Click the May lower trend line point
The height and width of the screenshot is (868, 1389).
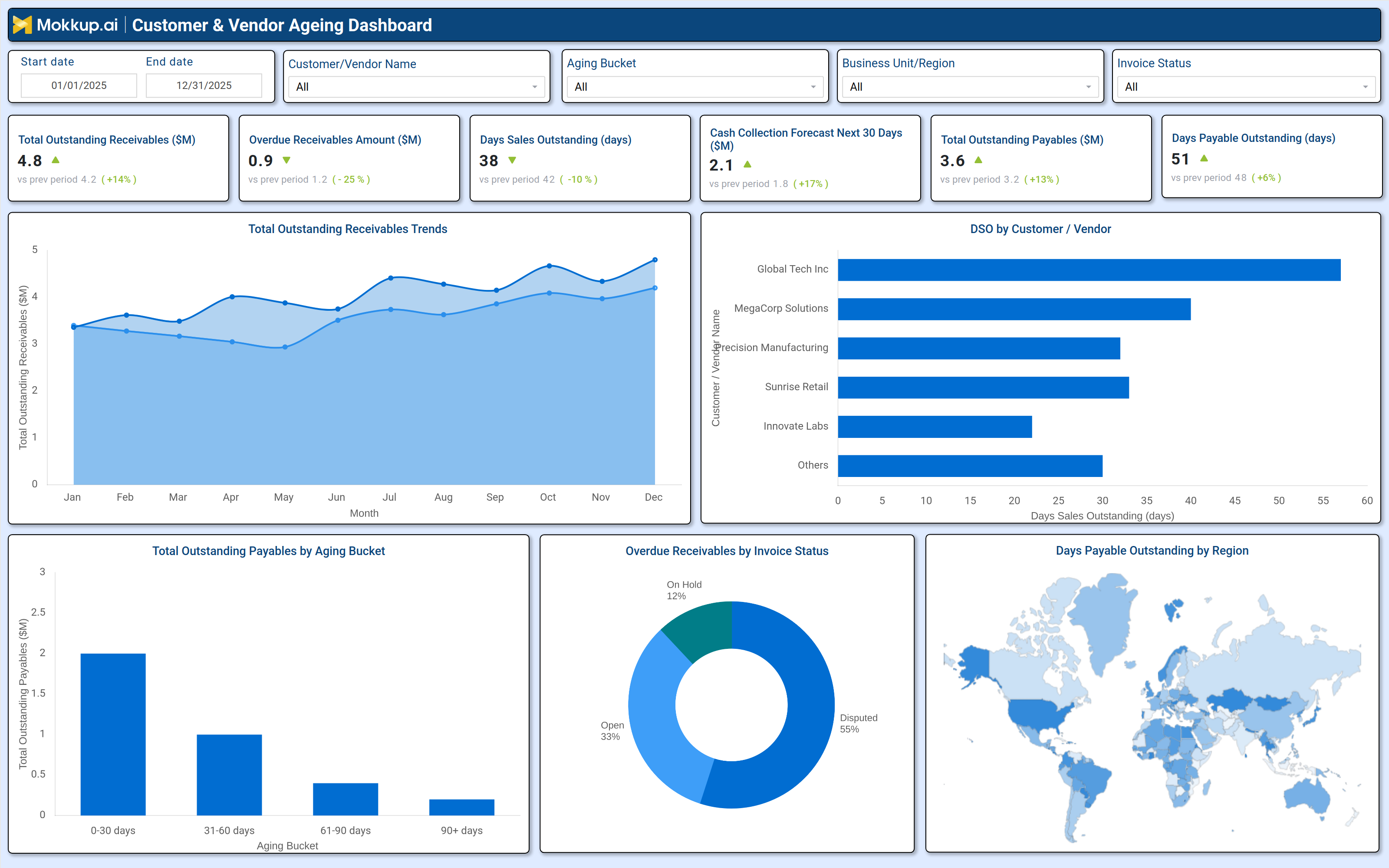pos(285,347)
